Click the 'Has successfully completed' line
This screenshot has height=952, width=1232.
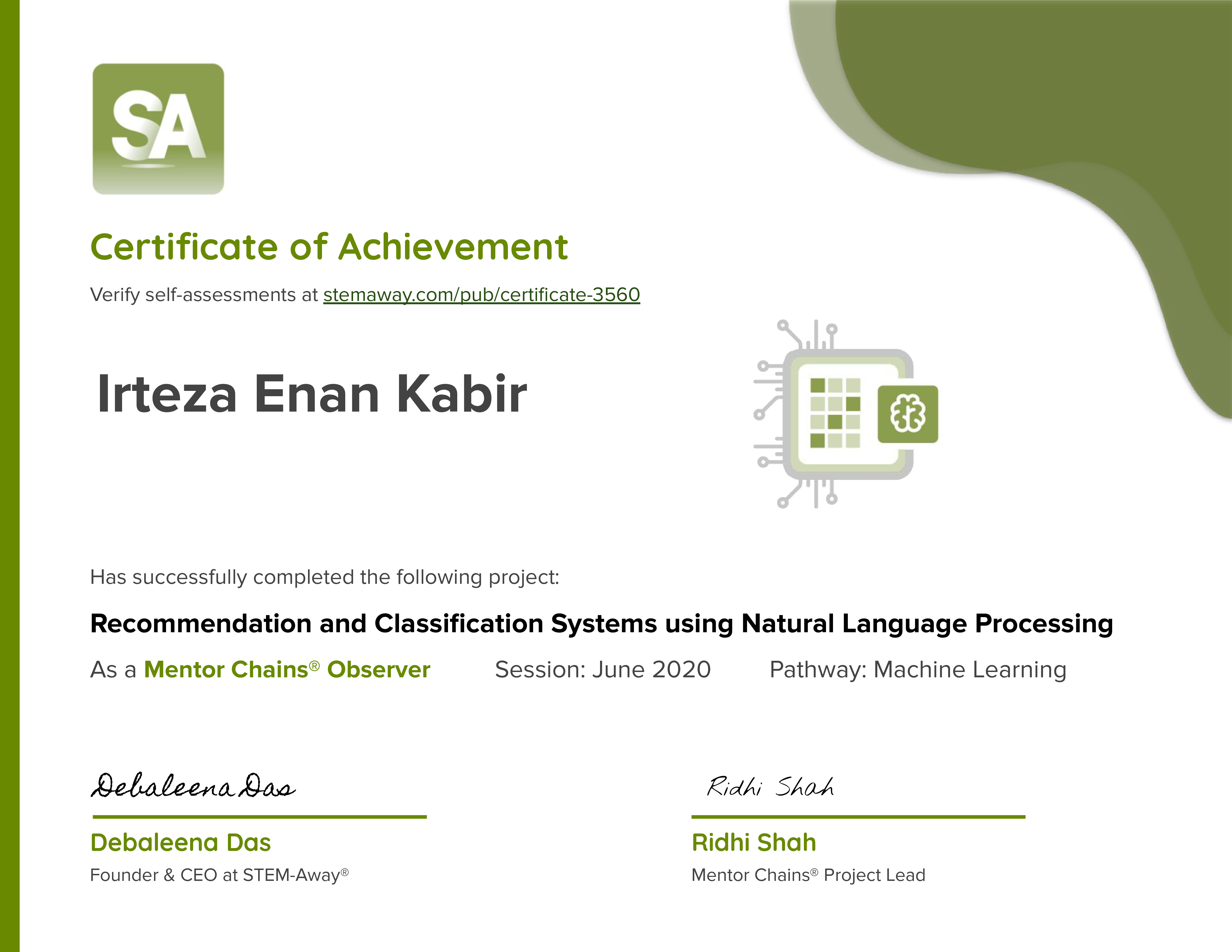(x=324, y=577)
